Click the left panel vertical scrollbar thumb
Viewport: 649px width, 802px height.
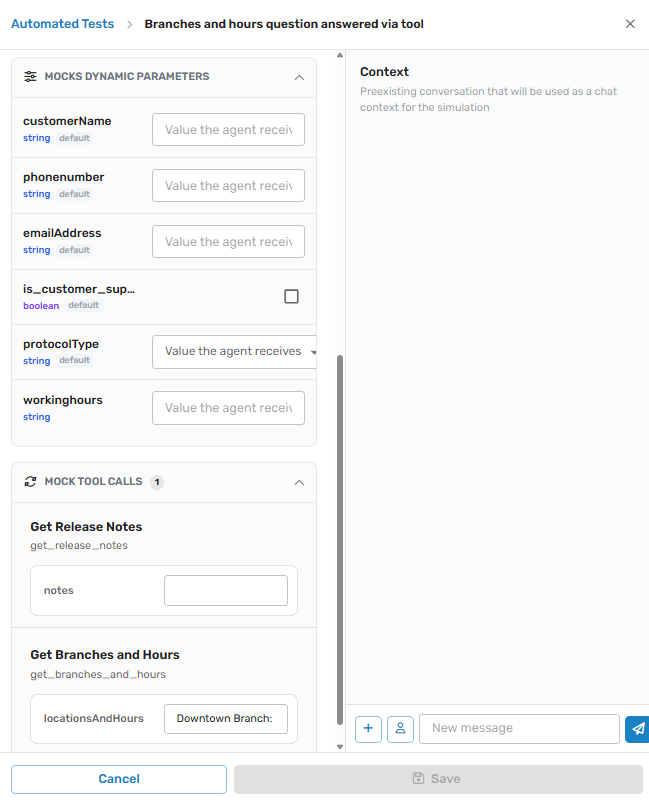340,540
